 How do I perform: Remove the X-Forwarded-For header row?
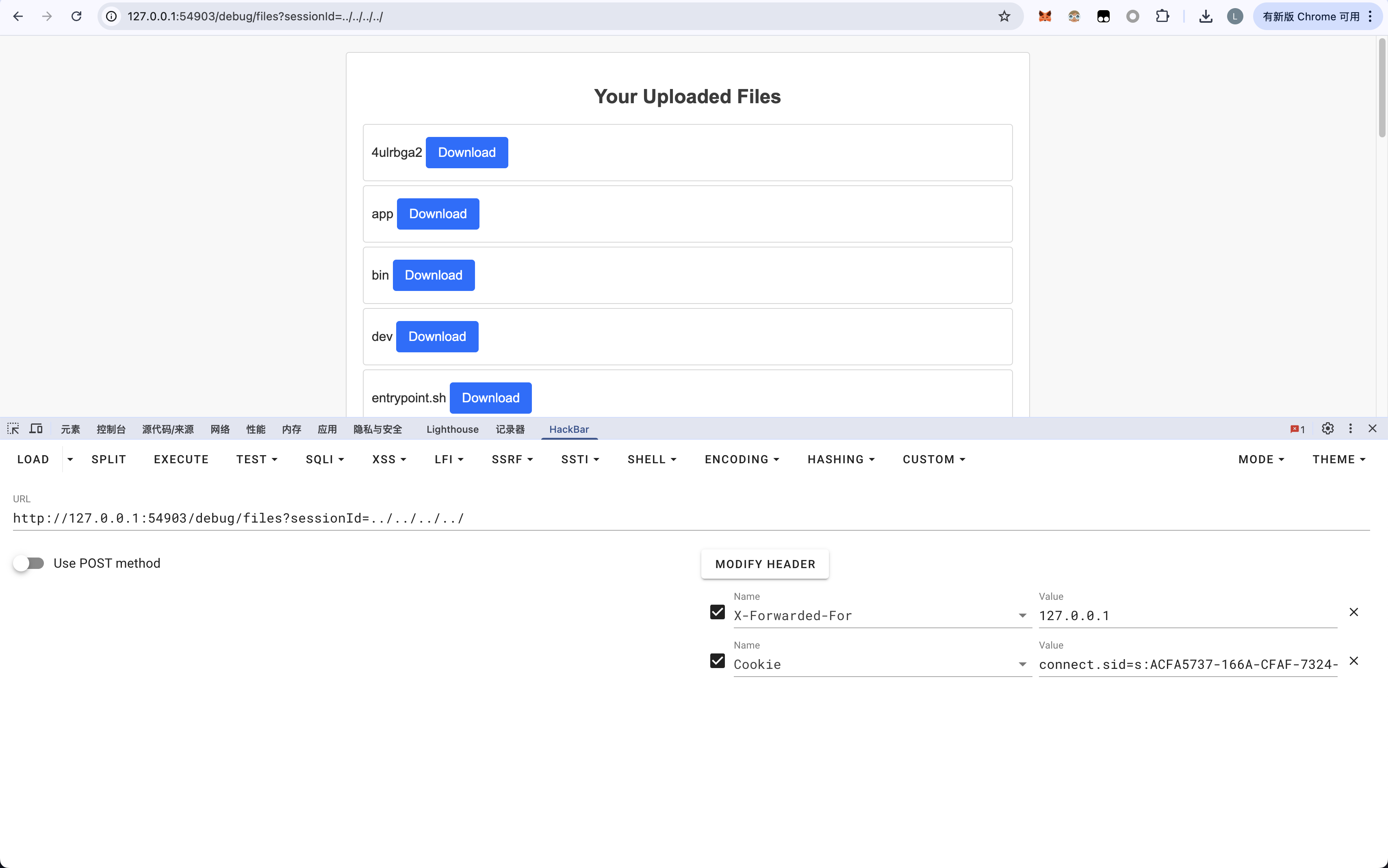[1353, 612]
